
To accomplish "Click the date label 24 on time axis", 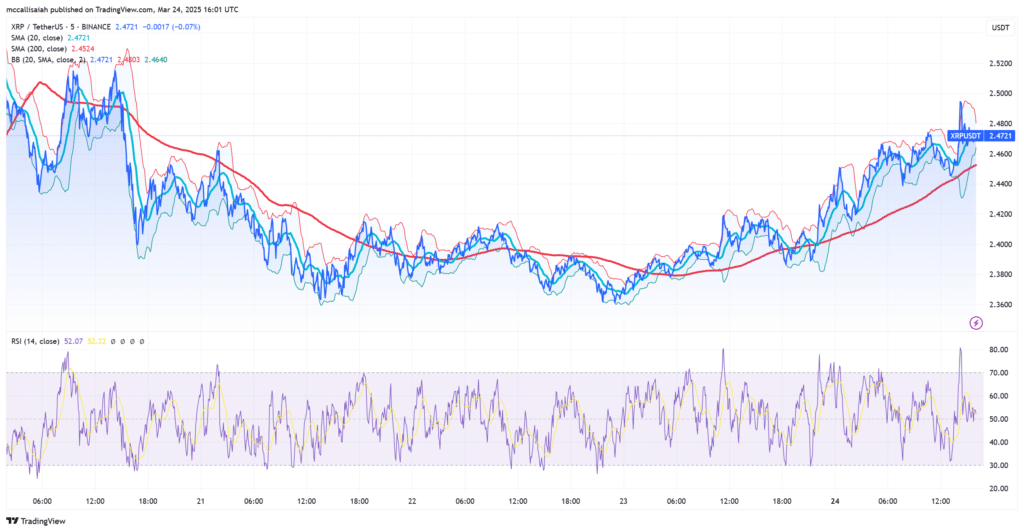I will click(835, 501).
